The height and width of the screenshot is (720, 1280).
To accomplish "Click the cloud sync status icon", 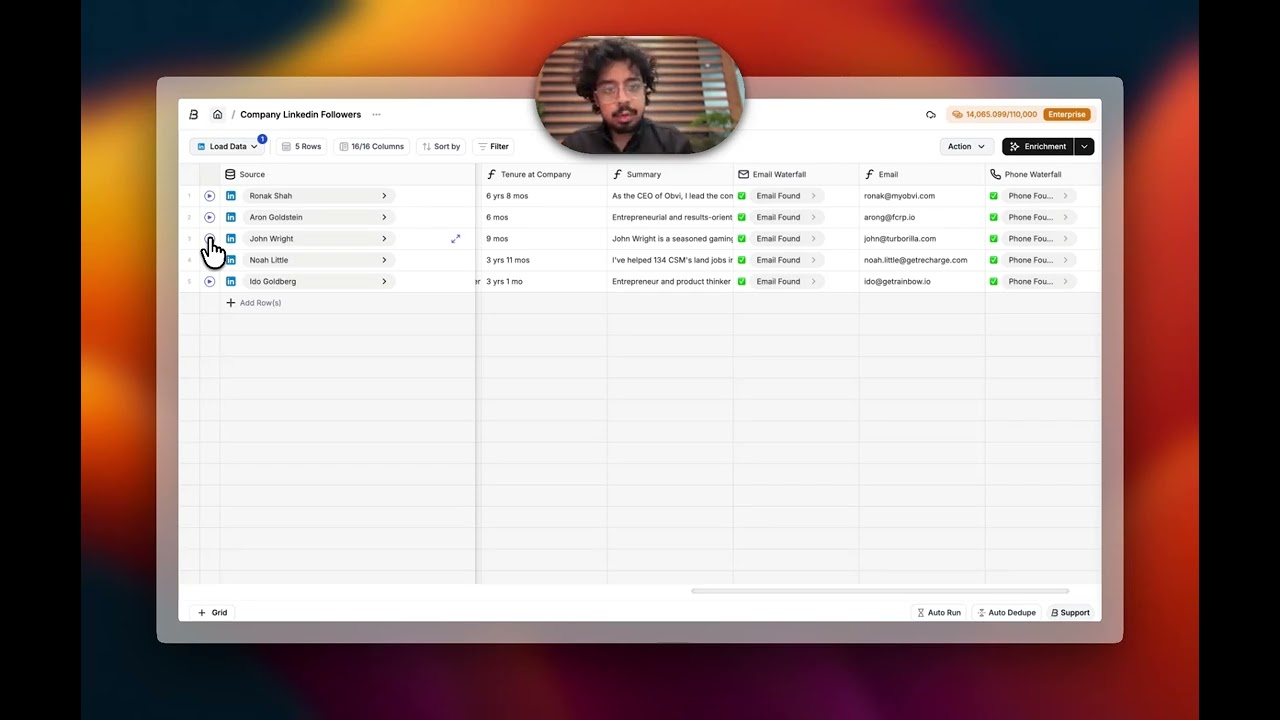I will click(x=931, y=115).
